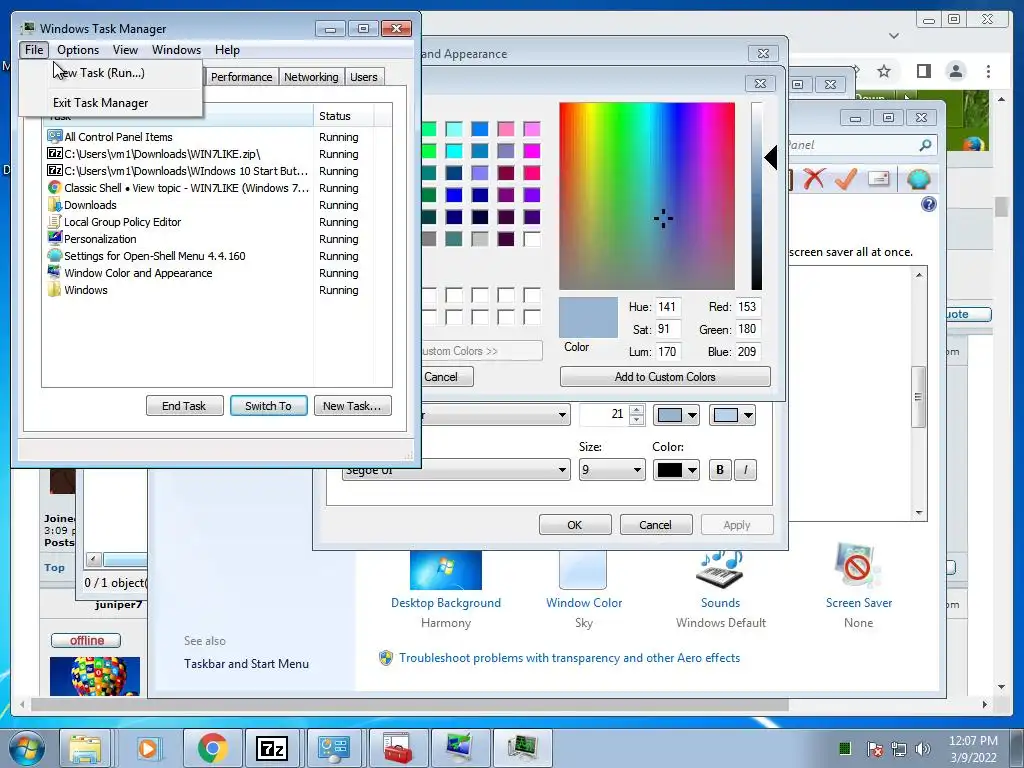Click the Task Manager taskbar button
The width and height of the screenshot is (1024, 768).
[522, 748]
